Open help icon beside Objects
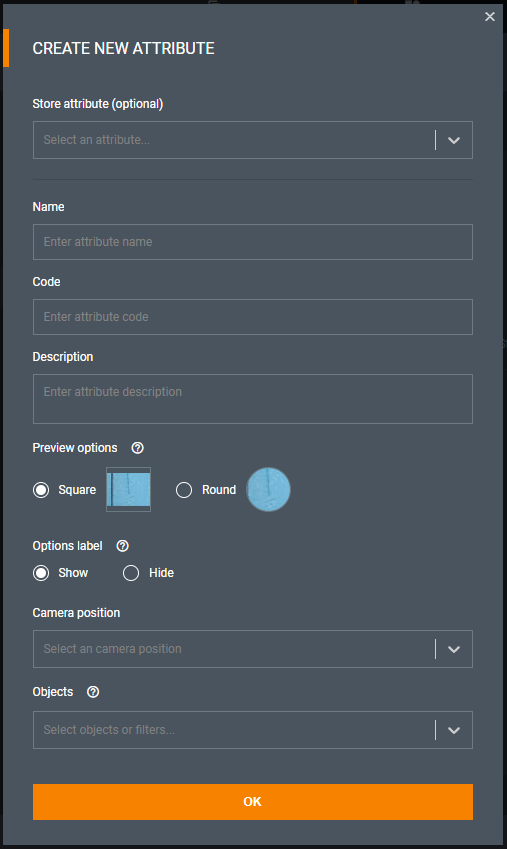507x849 pixels. [93, 692]
